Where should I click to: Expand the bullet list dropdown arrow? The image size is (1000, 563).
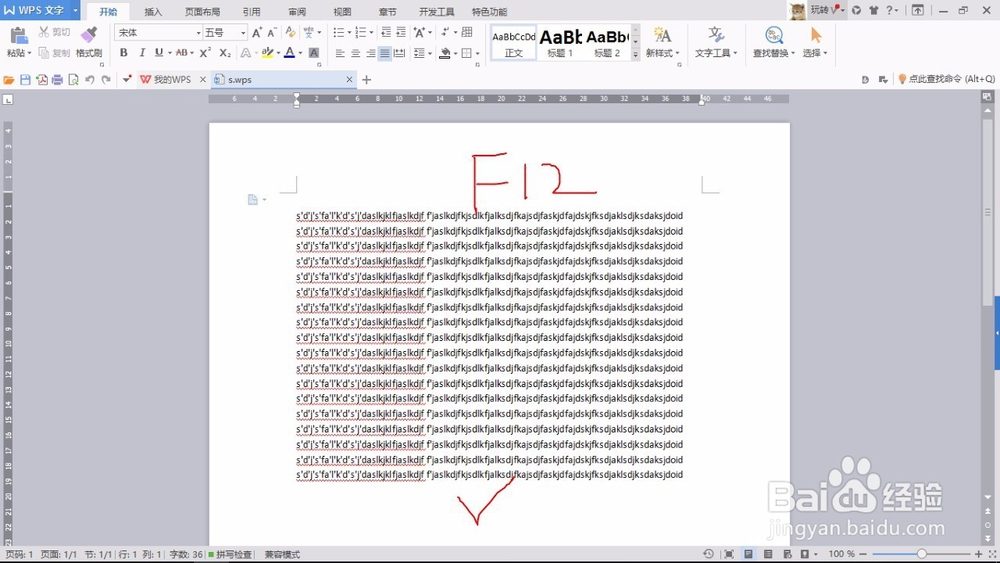(349, 33)
